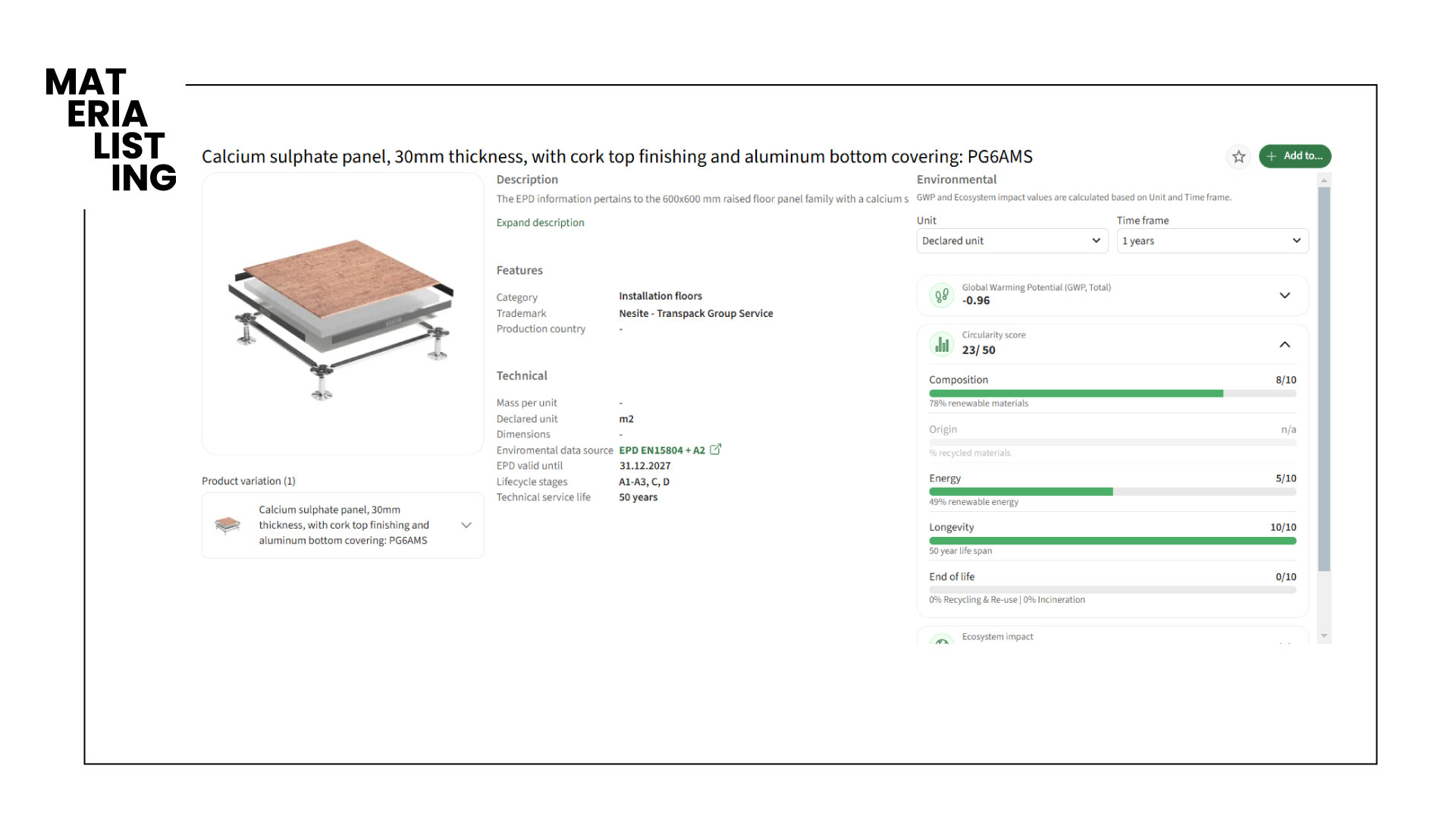The image size is (1456, 819).
Task: Open the Declared unit dropdown
Action: point(1012,241)
